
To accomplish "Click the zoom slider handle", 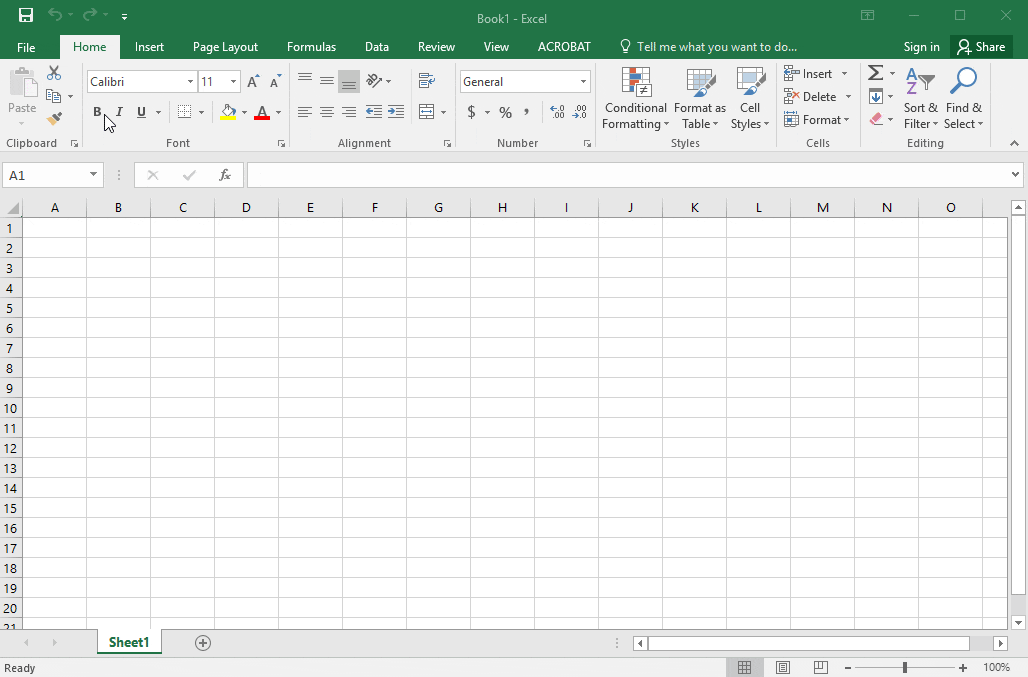I will coord(905,667).
